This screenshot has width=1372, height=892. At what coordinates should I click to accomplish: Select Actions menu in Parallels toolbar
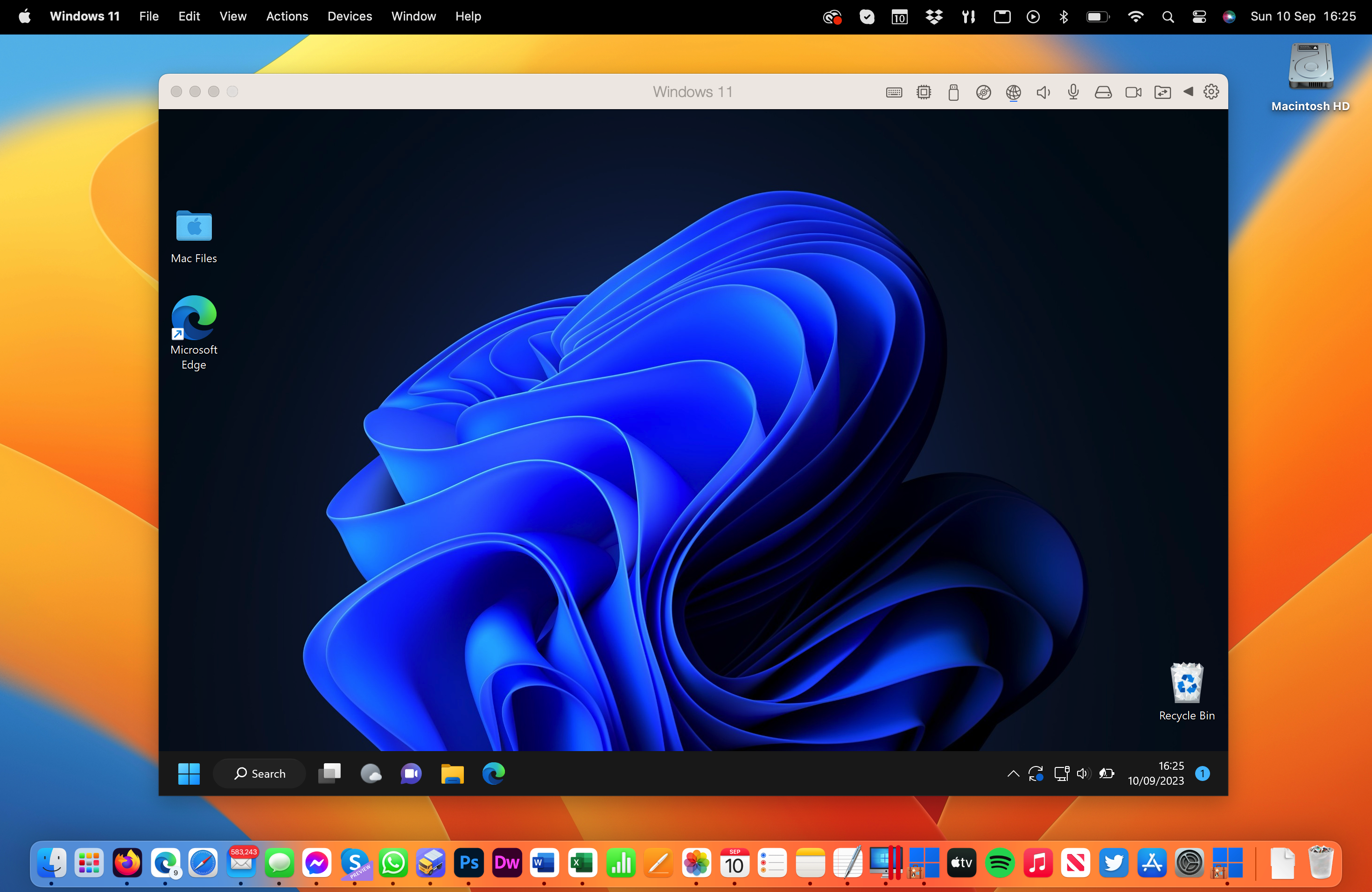click(285, 16)
